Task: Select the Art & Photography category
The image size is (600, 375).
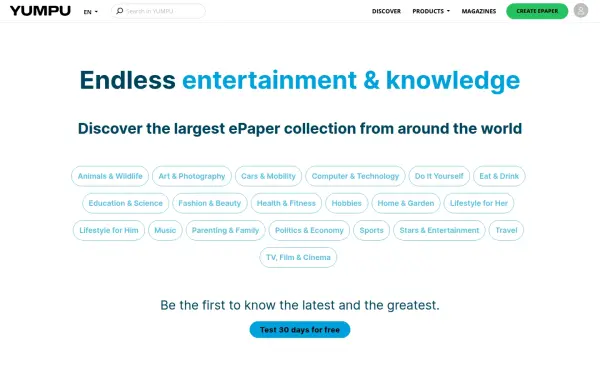Action: point(192,176)
